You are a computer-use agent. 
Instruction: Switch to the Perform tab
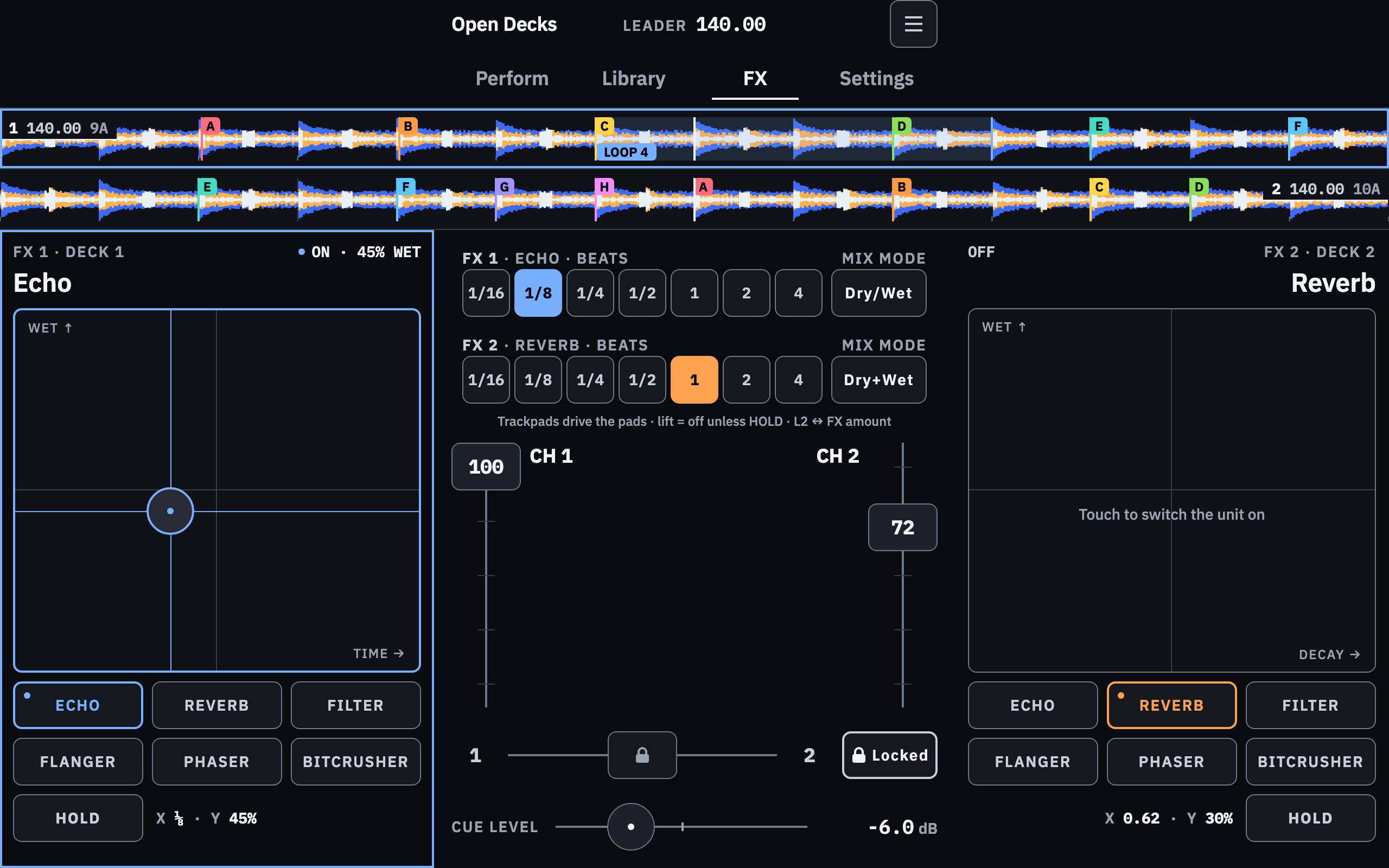tap(512, 79)
